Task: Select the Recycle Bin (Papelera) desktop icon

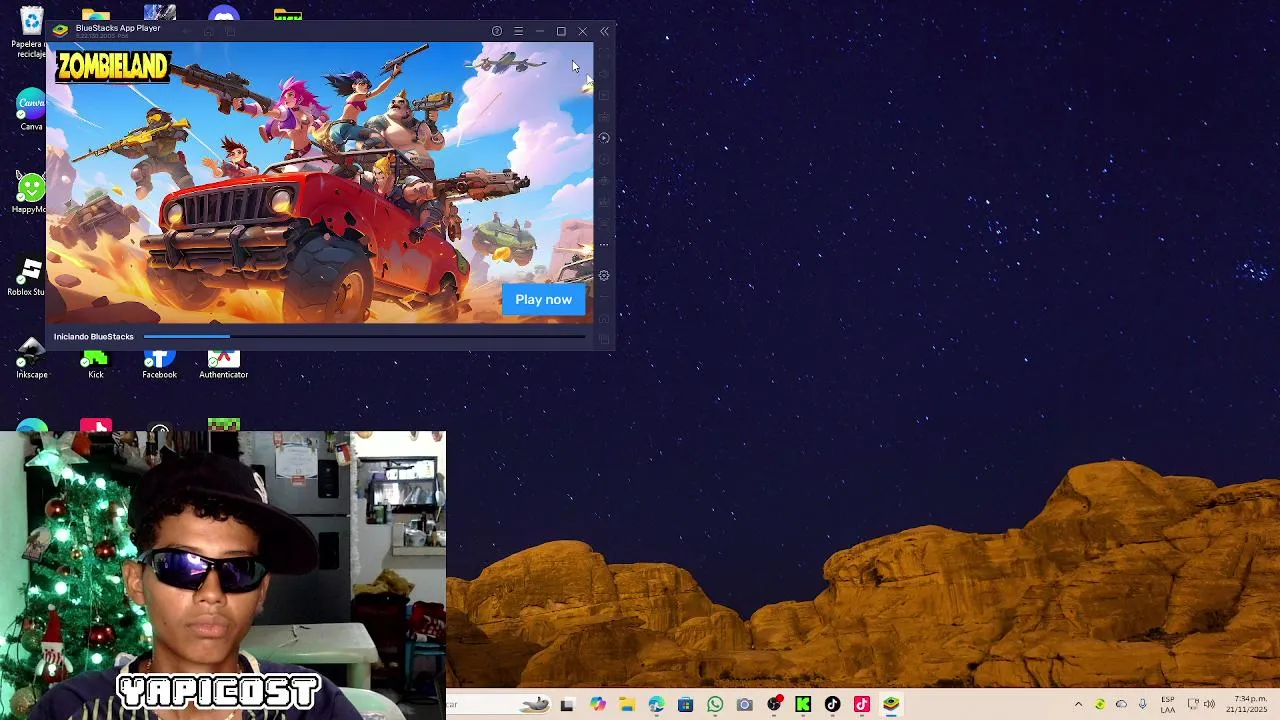Action: [x=31, y=32]
